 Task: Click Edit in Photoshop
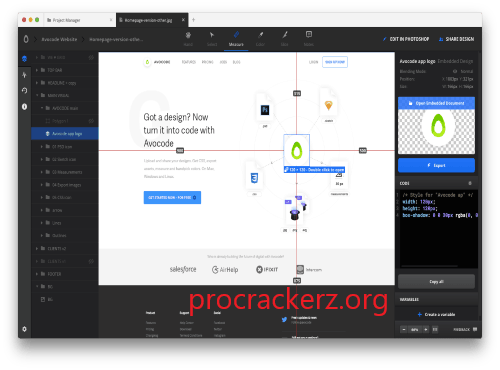[406, 39]
